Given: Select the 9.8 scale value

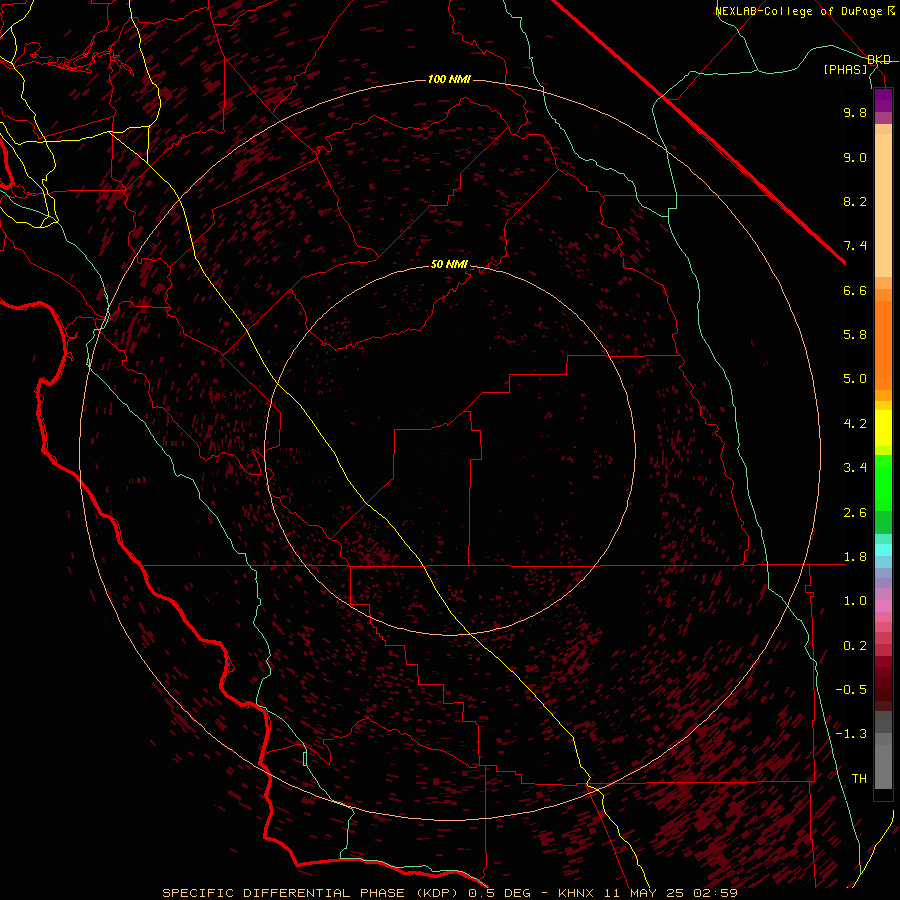Looking at the screenshot, I should 855,112.
